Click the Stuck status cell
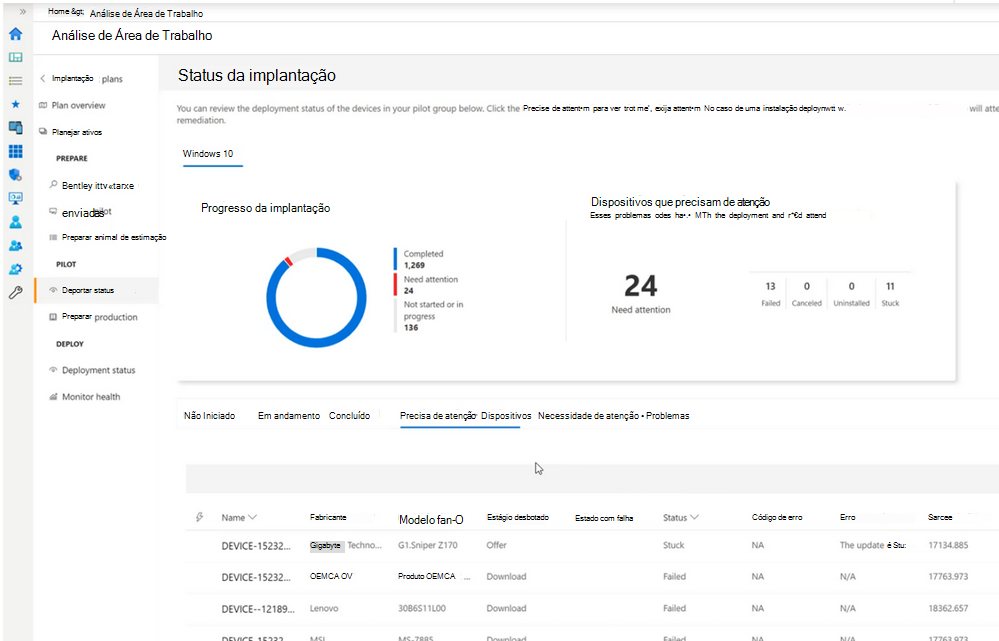Viewport: 999px width, 641px height. tap(673, 545)
